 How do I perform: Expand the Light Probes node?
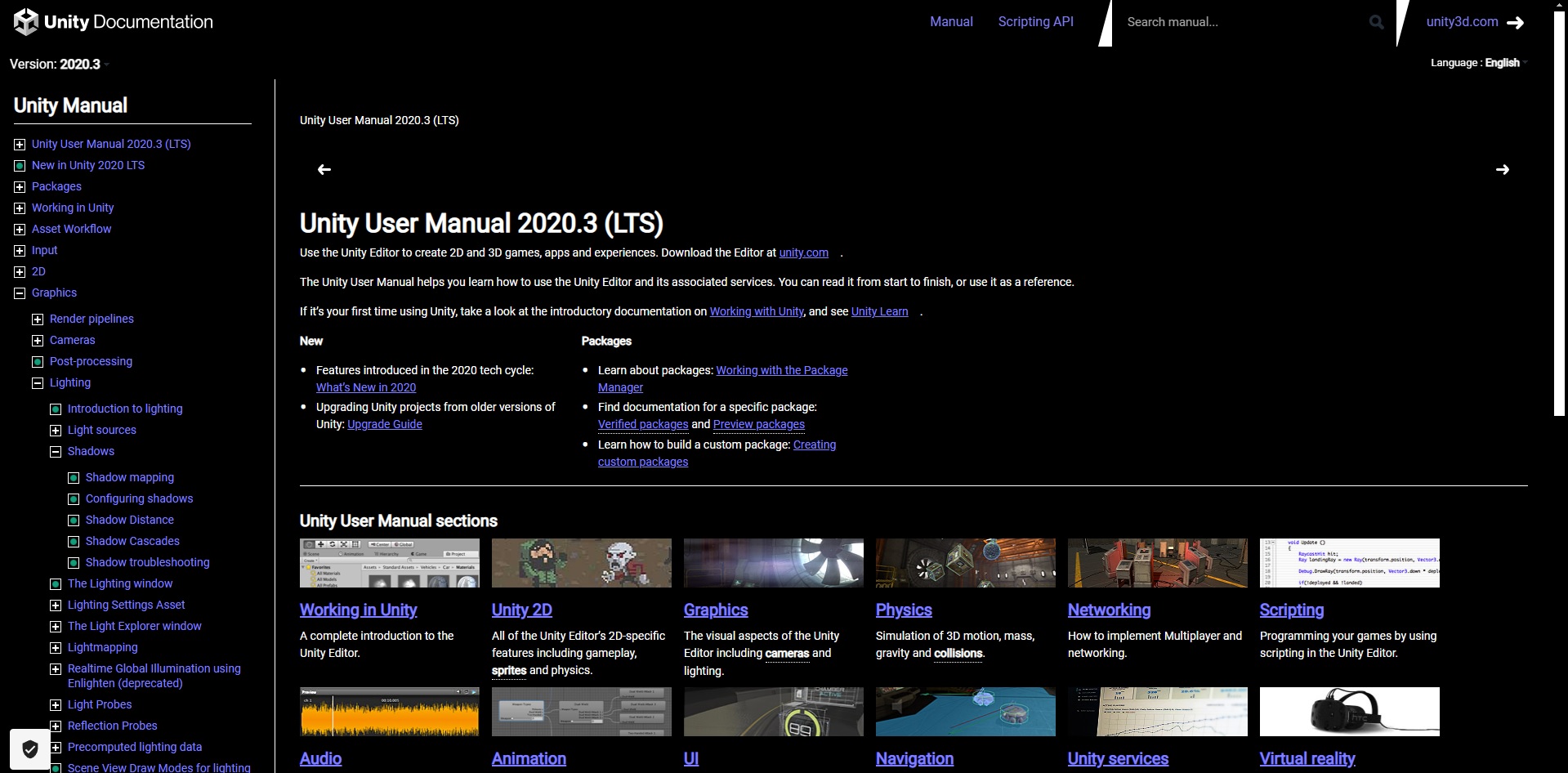[56, 705]
